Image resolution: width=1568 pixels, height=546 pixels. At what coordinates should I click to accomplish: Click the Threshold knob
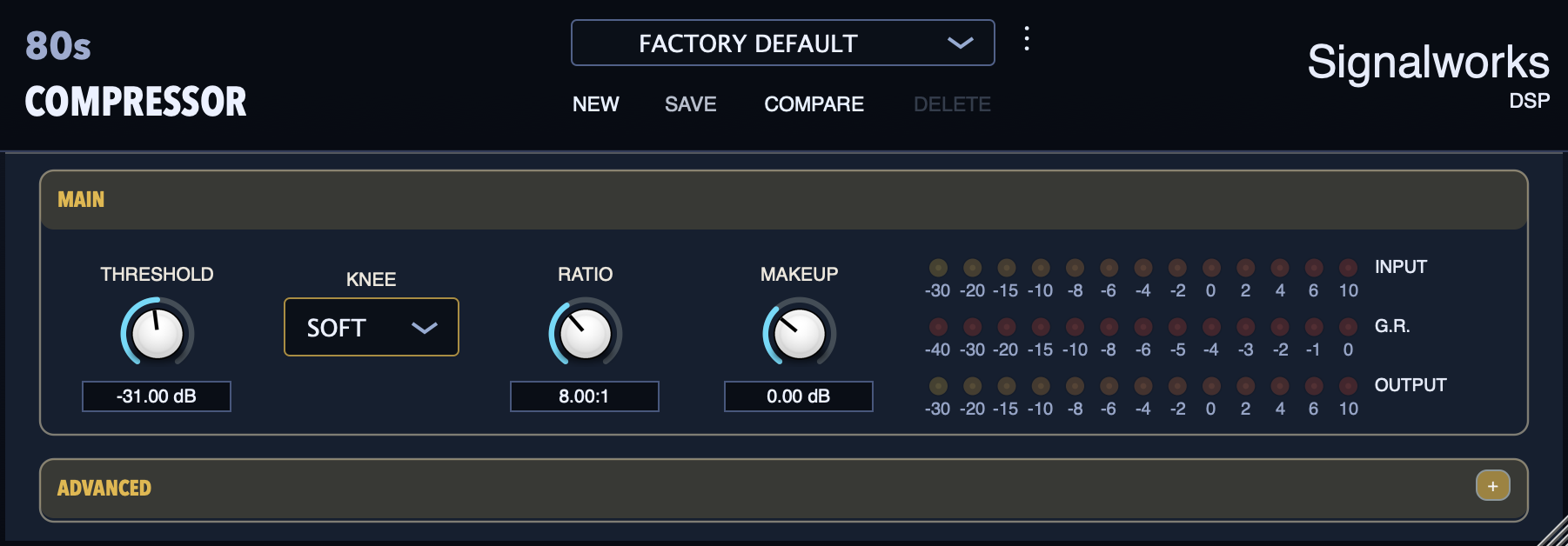157,333
